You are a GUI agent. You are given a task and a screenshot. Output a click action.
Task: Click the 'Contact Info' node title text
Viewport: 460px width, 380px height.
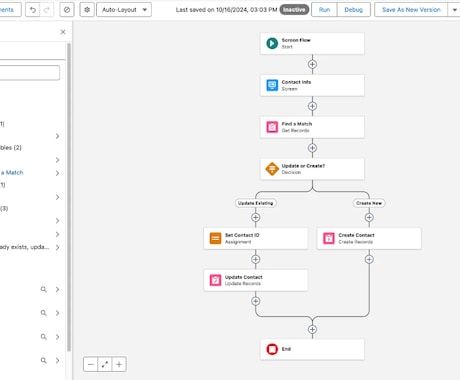click(x=296, y=82)
